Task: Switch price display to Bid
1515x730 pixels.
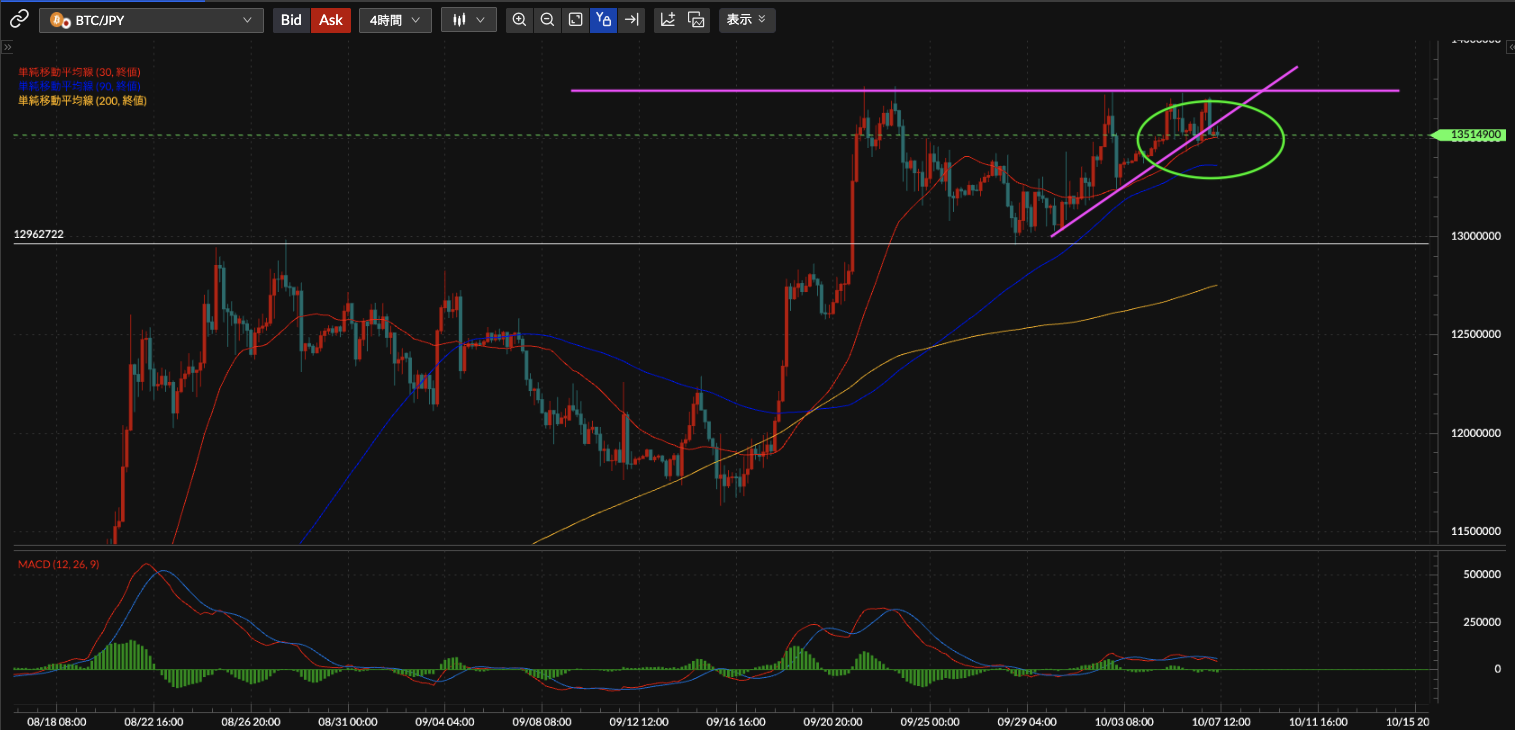Action: 291,20
